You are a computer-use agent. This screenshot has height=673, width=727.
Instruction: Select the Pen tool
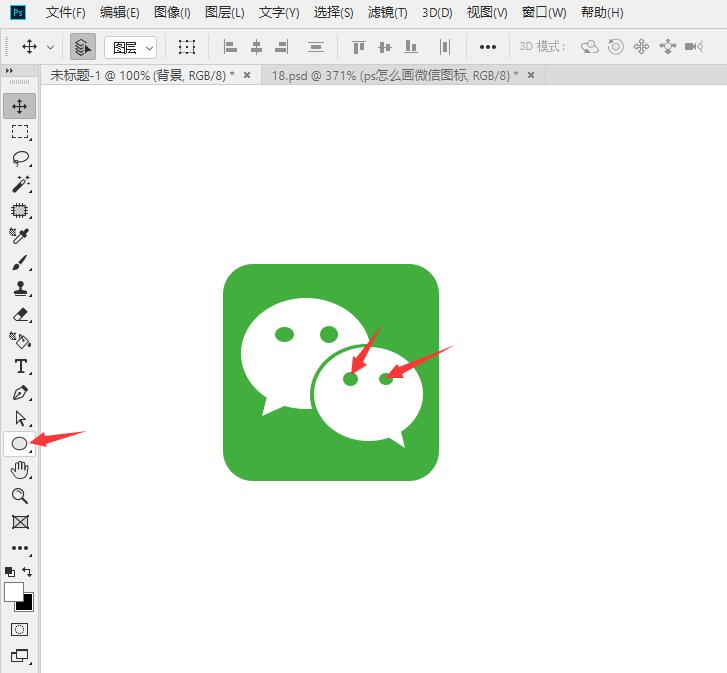pos(20,393)
